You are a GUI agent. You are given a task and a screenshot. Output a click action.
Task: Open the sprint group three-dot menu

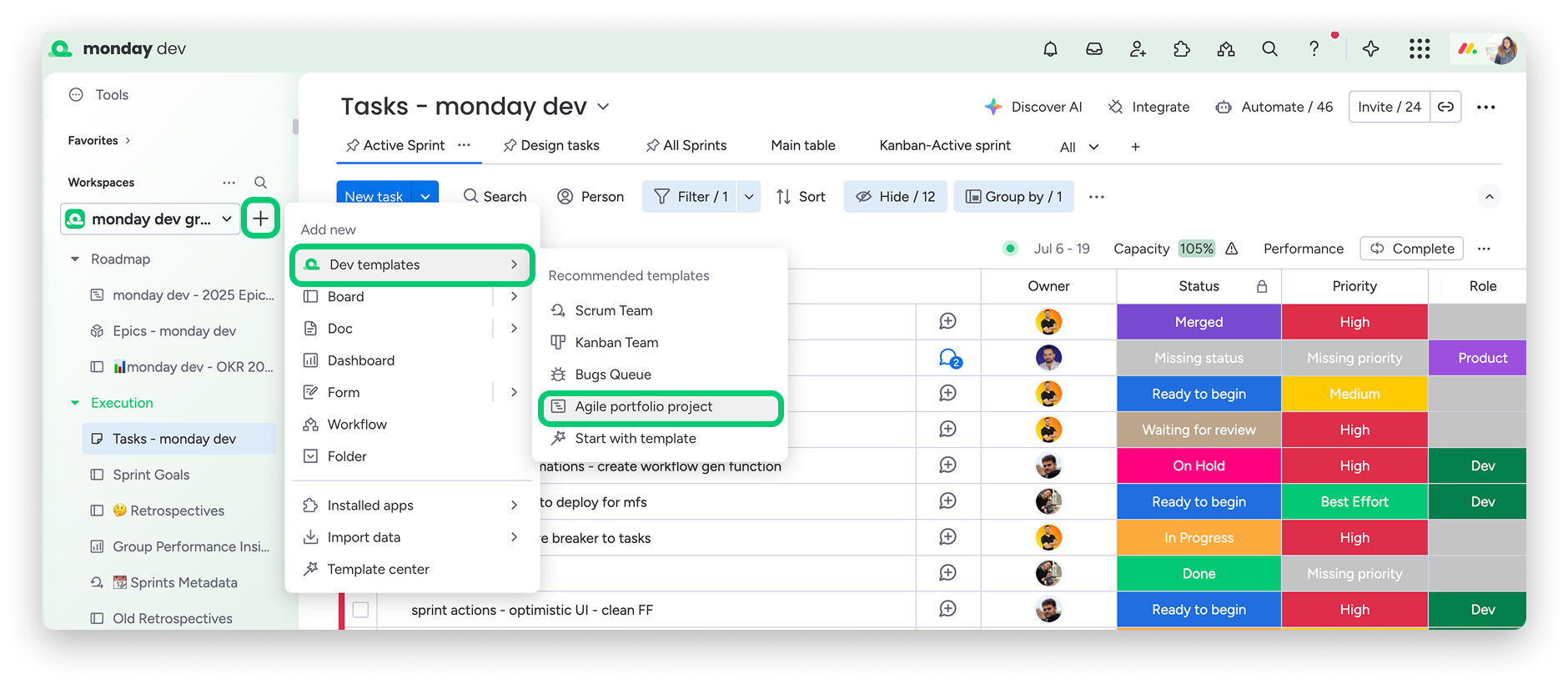(1484, 249)
